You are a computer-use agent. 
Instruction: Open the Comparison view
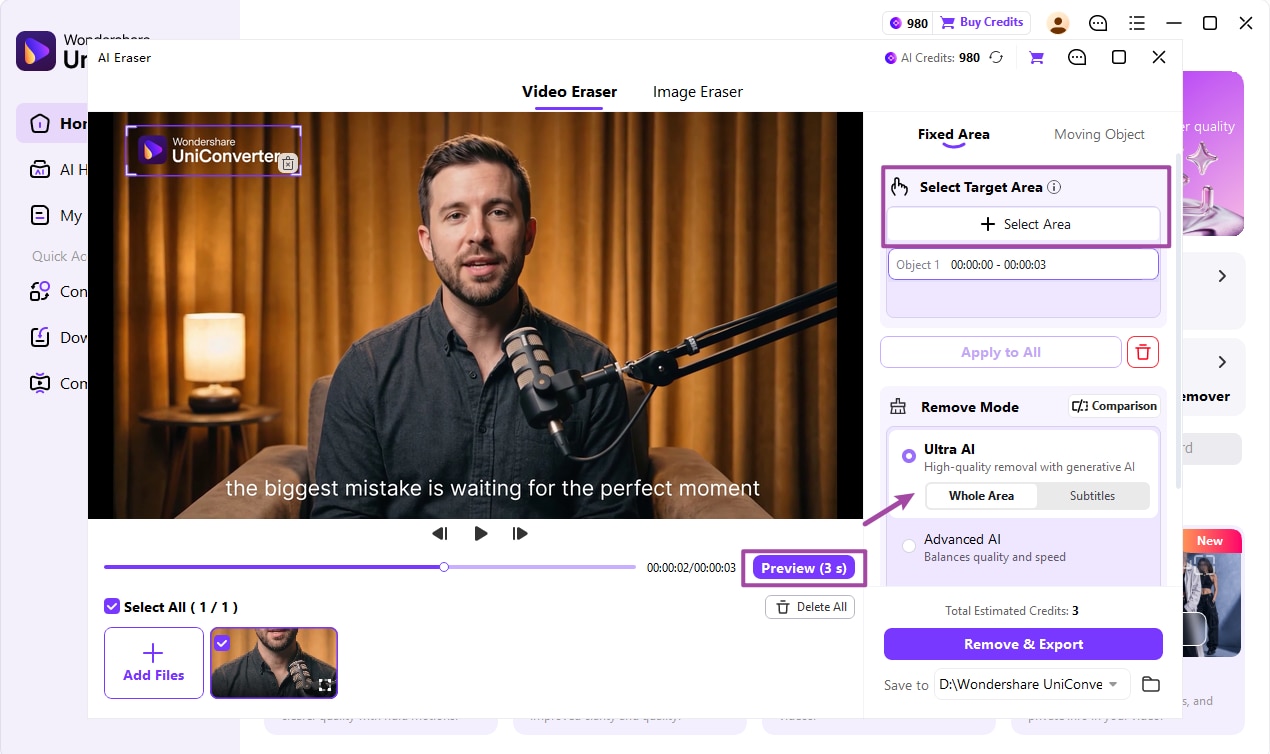tap(1114, 406)
